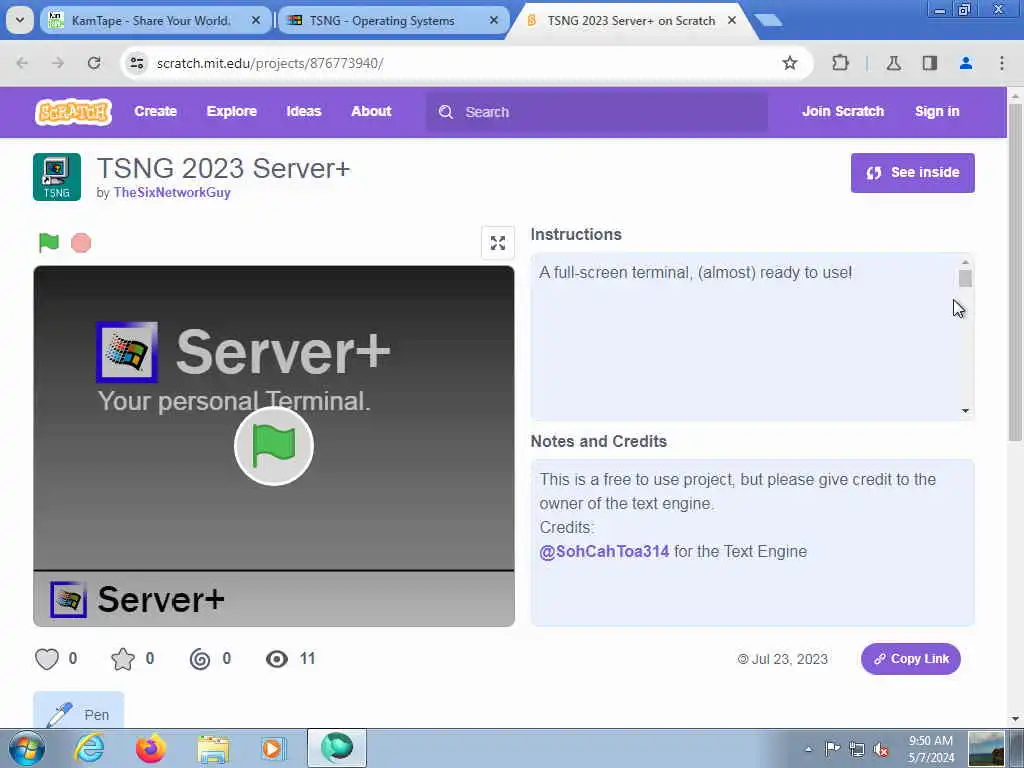Go forward in browser history
This screenshot has height=768, width=1024.
pos(58,63)
